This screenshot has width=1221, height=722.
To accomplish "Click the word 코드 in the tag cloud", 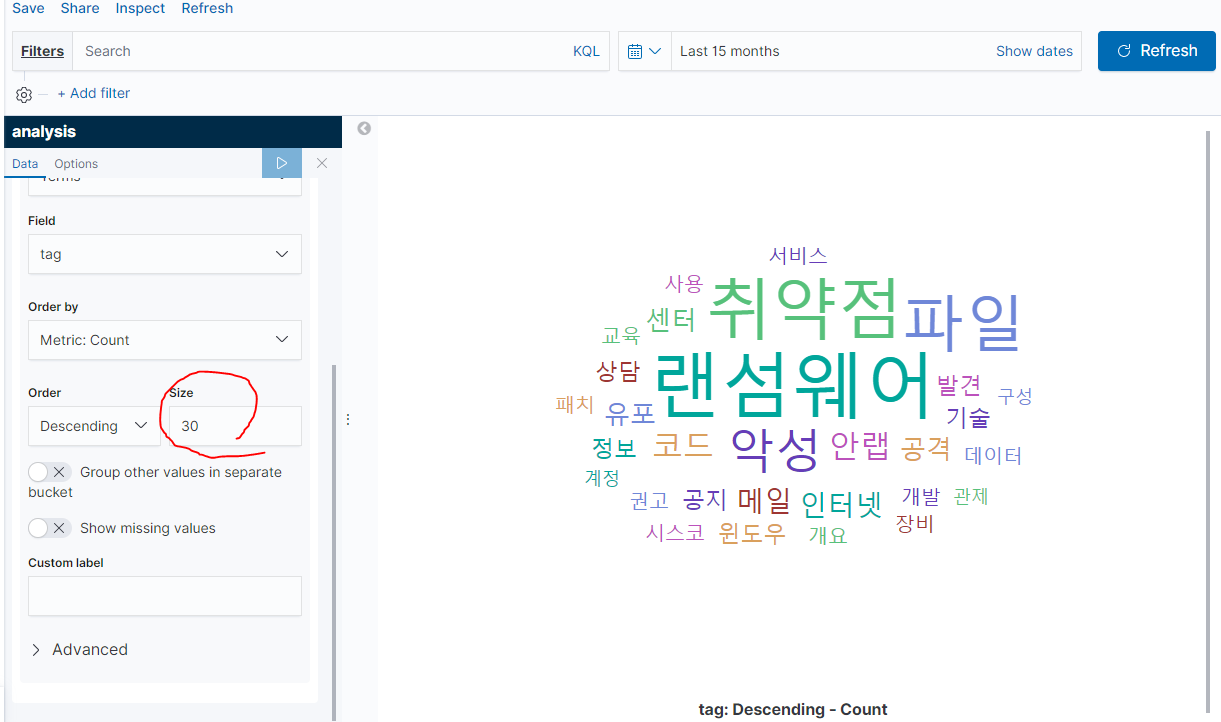I will (683, 444).
